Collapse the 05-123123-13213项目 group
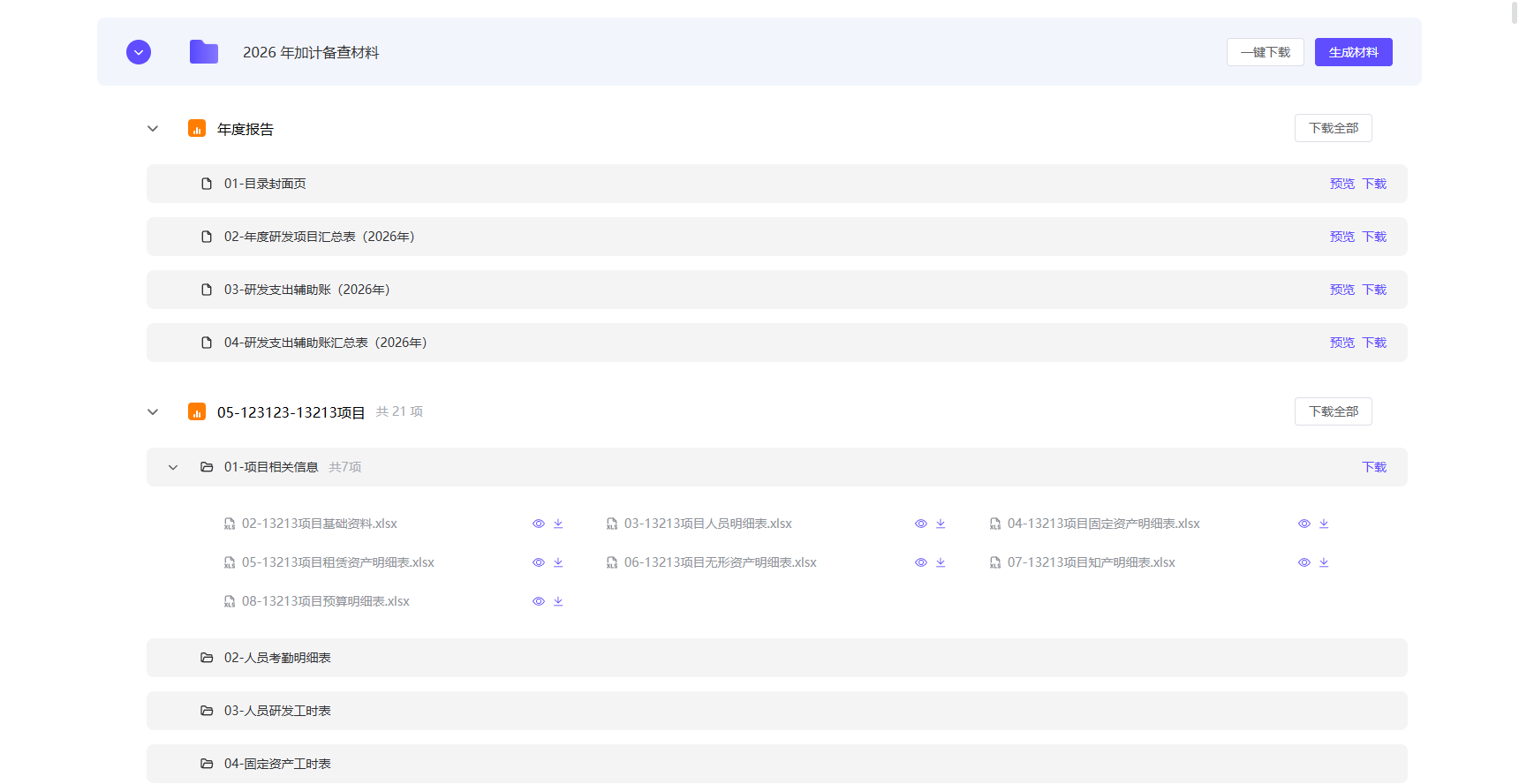Image resolution: width=1519 pixels, height=784 pixels. (153, 412)
